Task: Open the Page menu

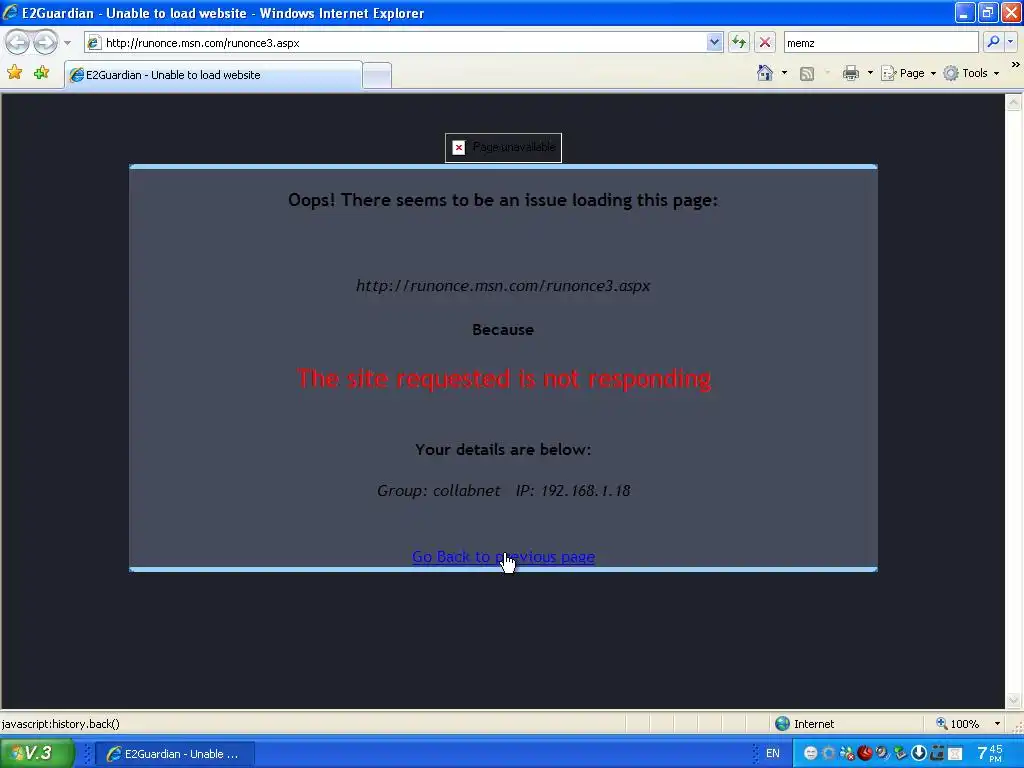Action: click(908, 73)
